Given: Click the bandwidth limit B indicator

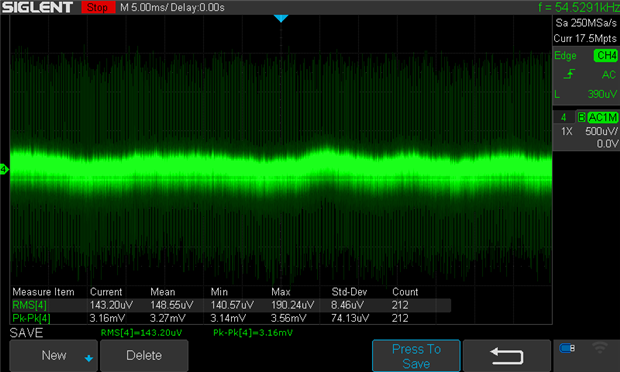Looking at the screenshot, I should [x=581, y=117].
